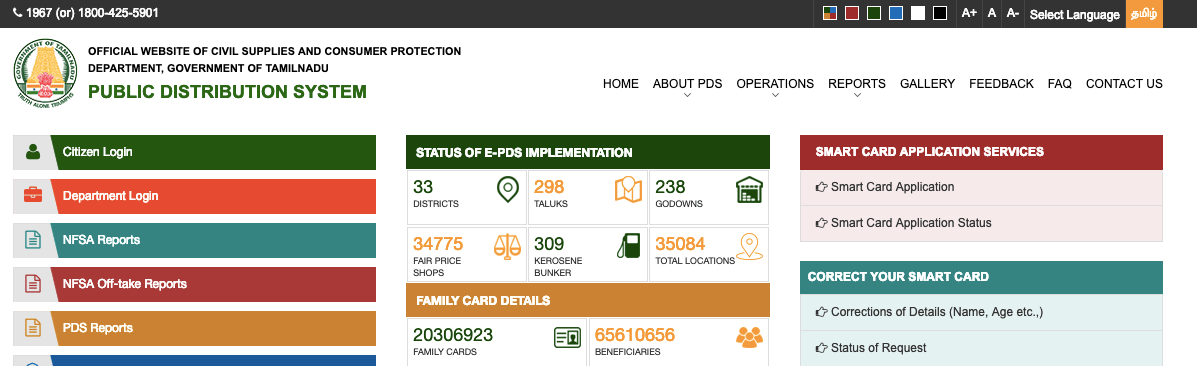Click the PUBLIC DISTRIBUTION SYSTEM title
1197x366 pixels.
(227, 92)
